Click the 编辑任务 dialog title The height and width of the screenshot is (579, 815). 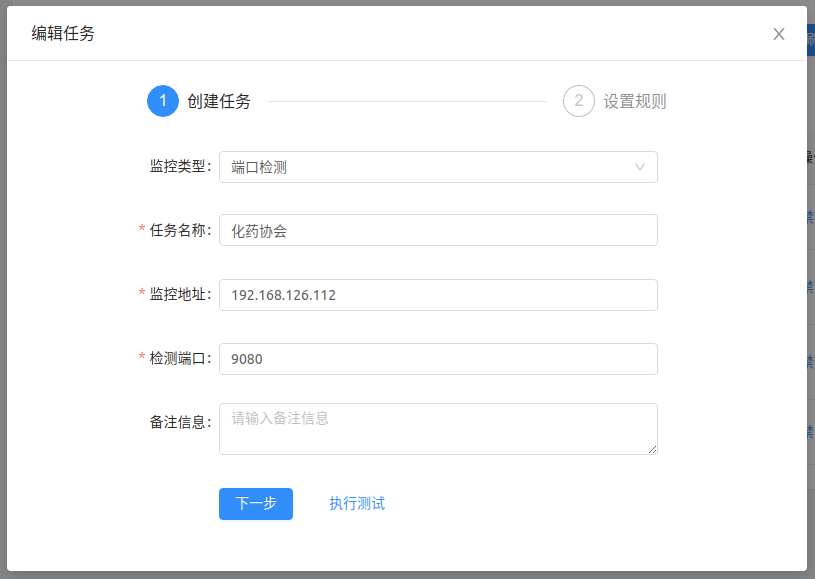(x=63, y=34)
